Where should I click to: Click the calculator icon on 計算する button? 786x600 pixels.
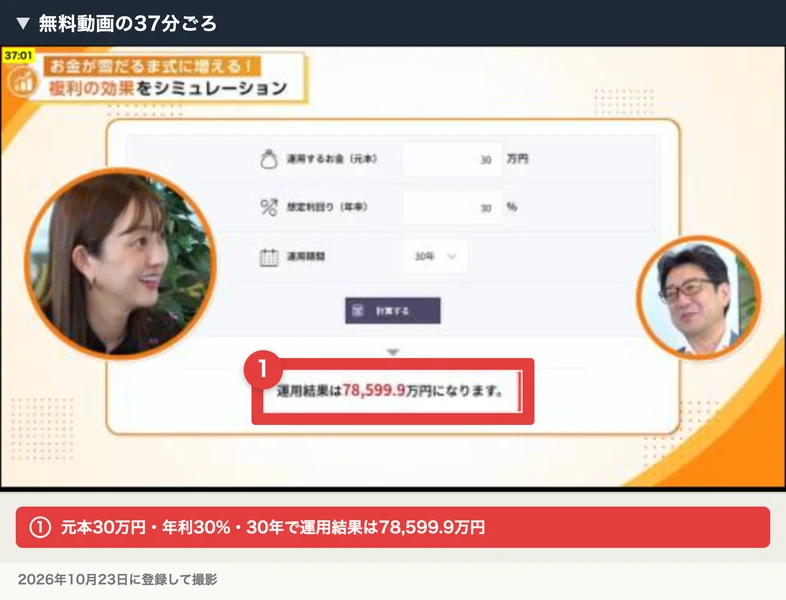click(357, 311)
